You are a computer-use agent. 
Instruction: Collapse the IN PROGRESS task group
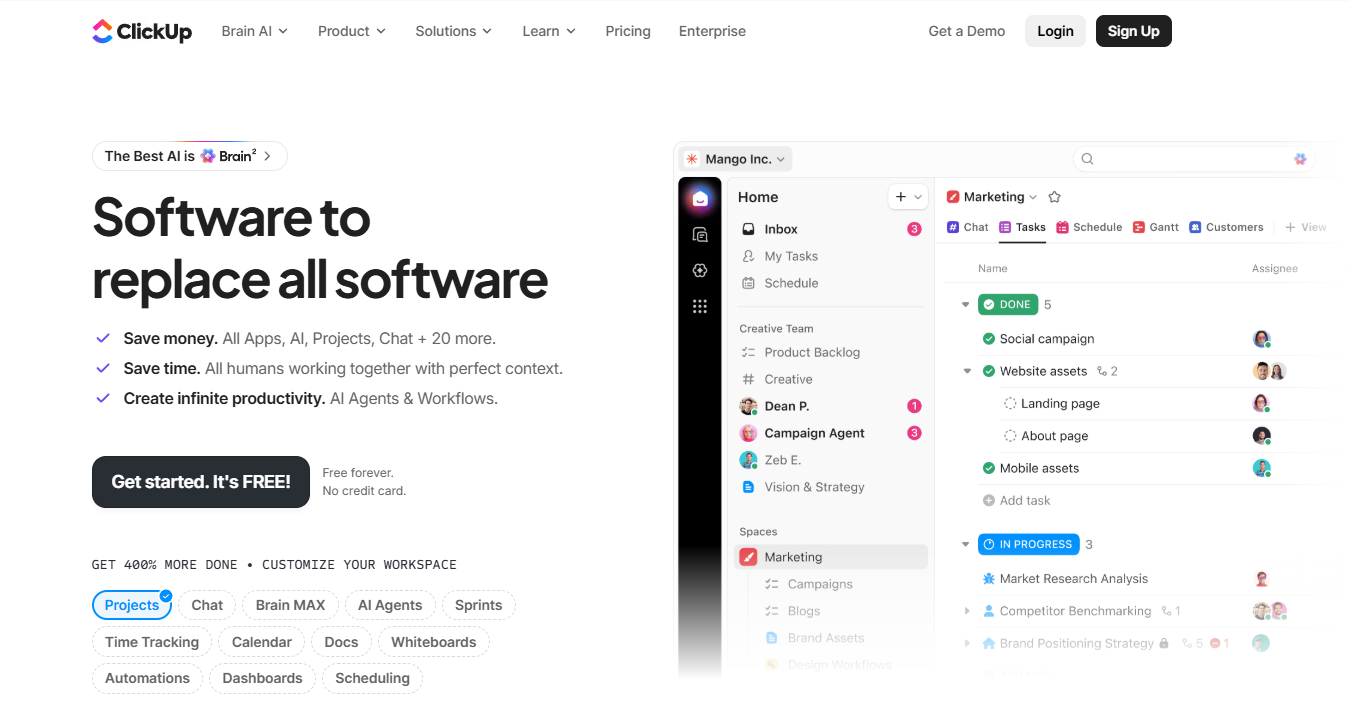tap(965, 544)
